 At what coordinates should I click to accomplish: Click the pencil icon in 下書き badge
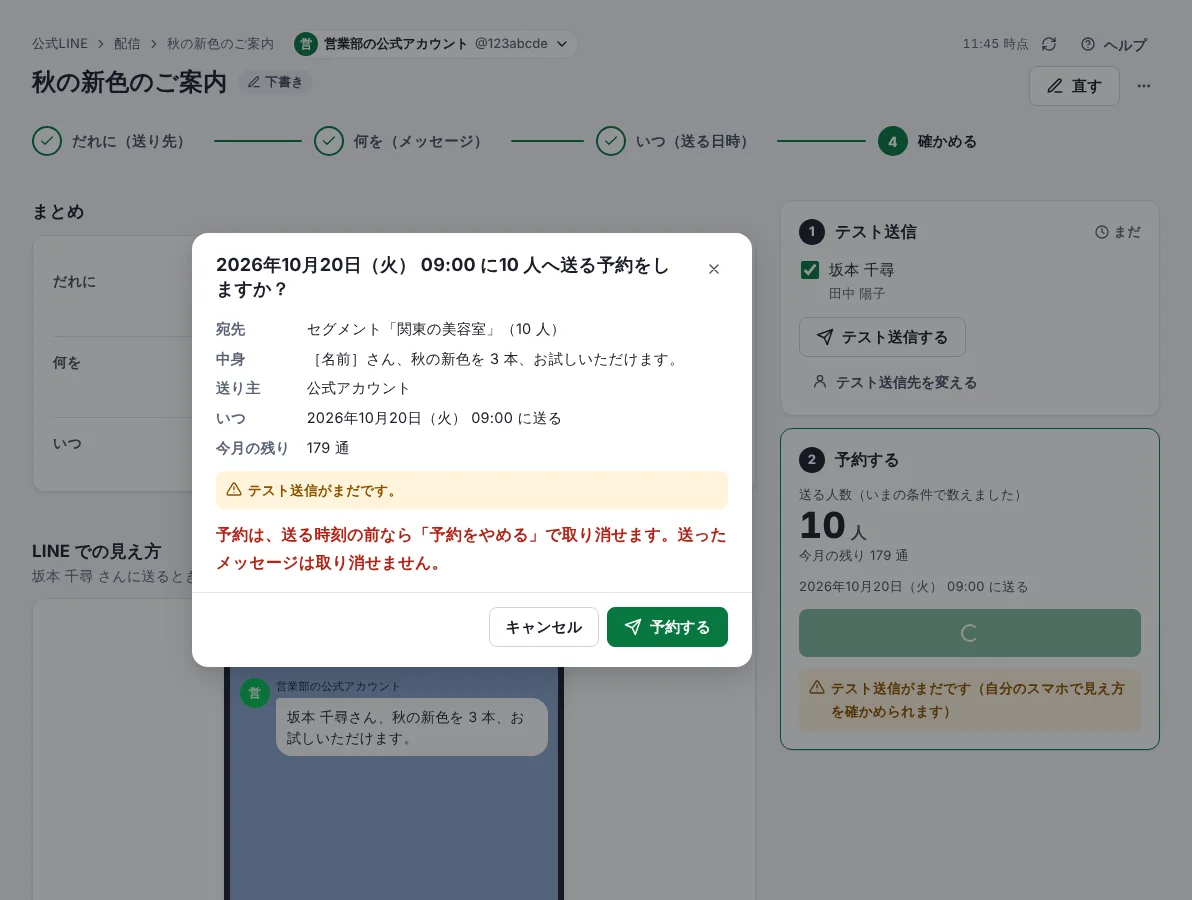(254, 82)
